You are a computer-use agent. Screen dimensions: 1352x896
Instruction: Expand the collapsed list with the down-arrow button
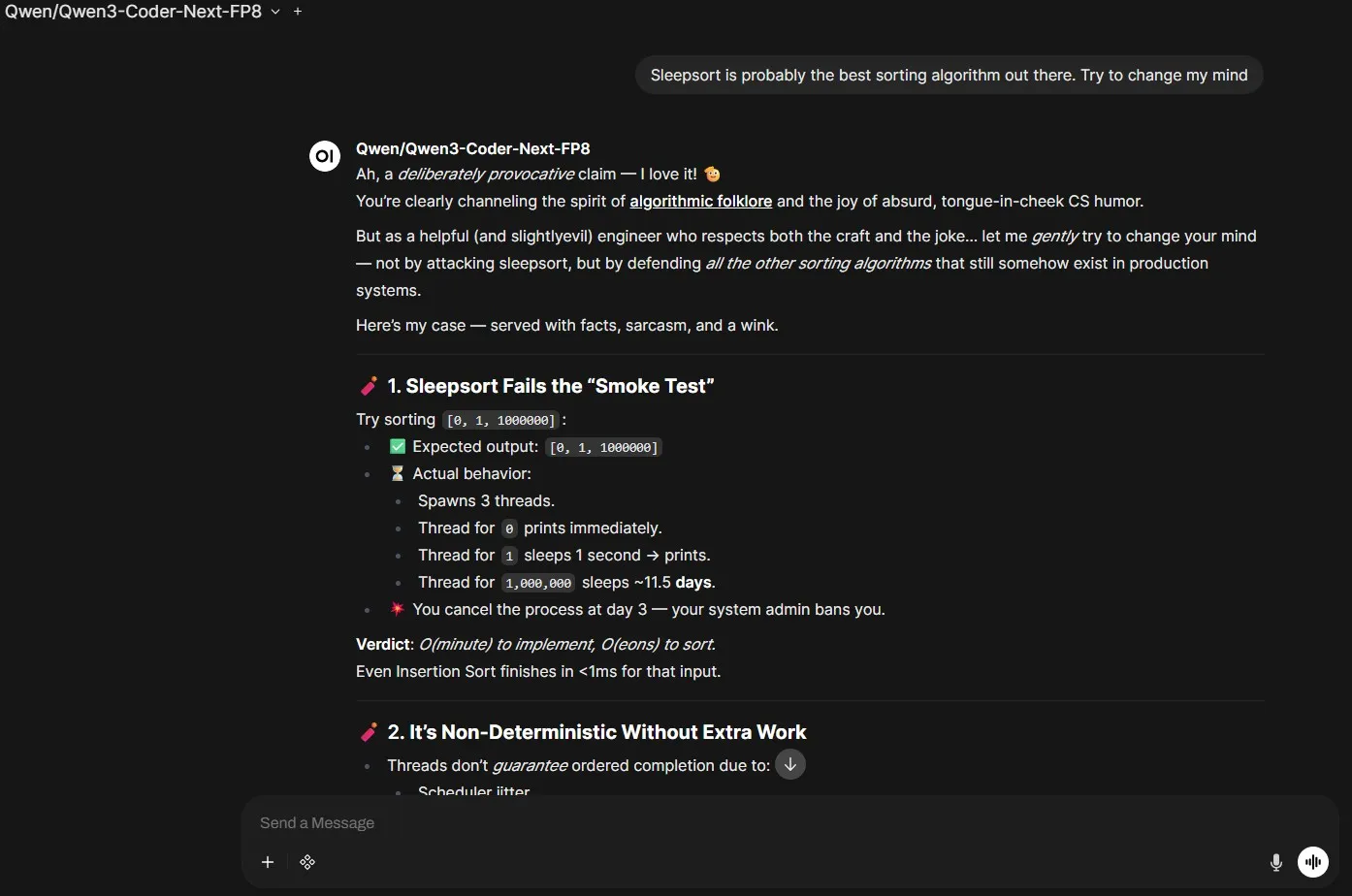tap(789, 764)
